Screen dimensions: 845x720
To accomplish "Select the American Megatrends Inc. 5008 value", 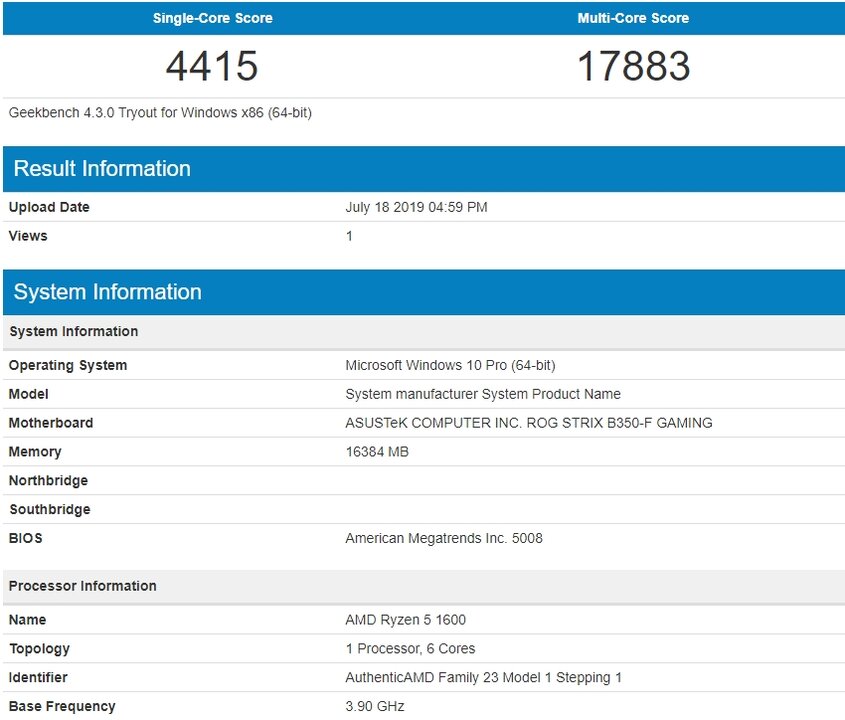I will [444, 538].
